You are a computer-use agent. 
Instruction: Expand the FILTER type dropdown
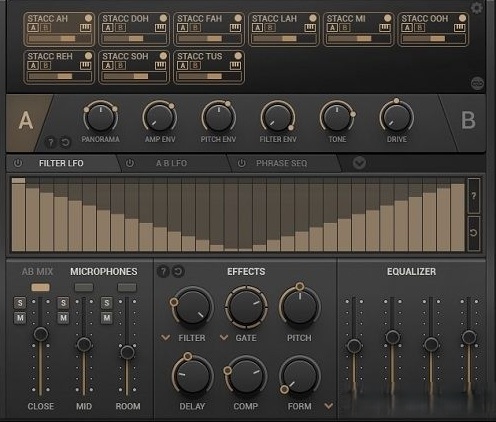165,338
